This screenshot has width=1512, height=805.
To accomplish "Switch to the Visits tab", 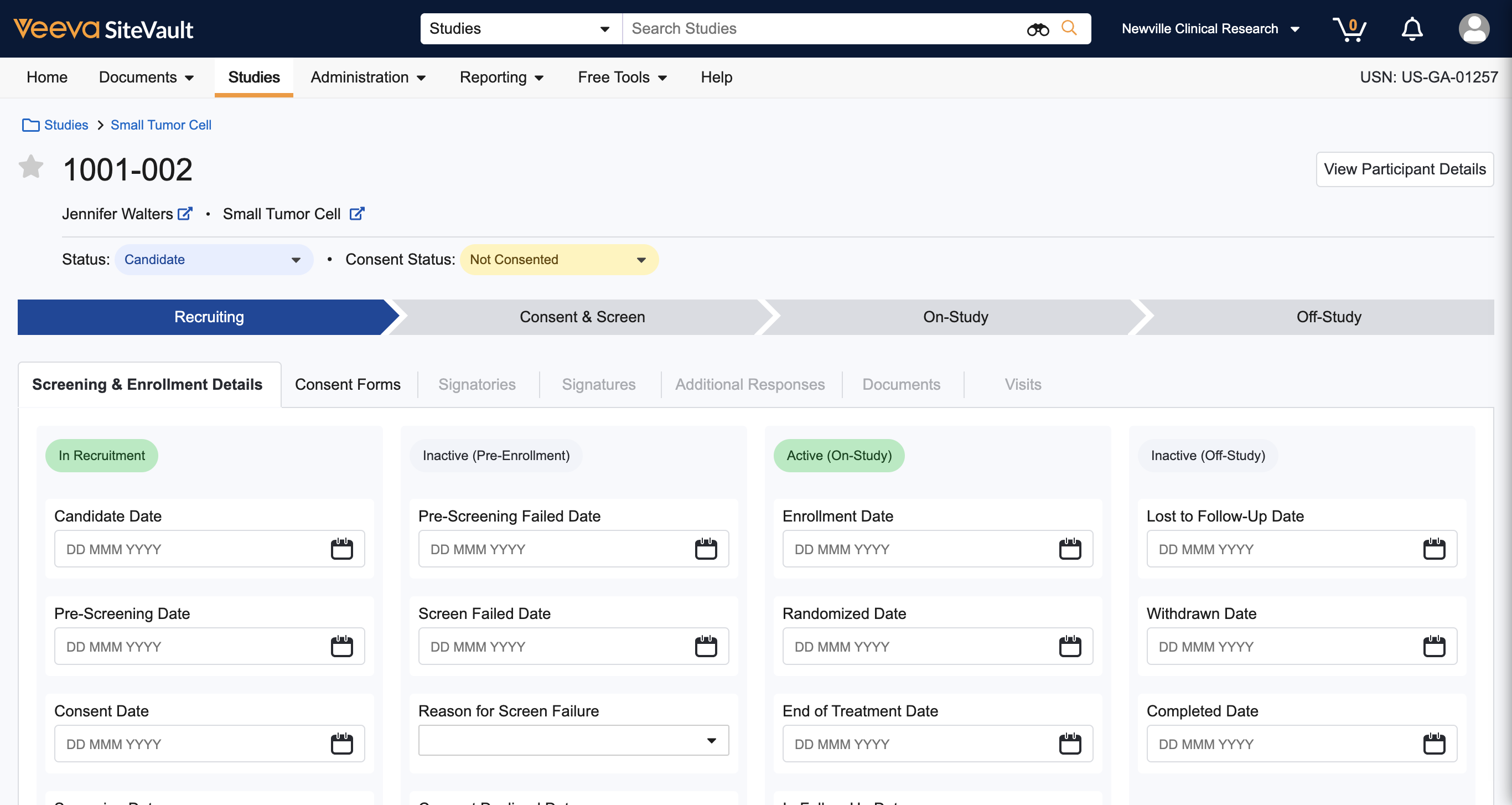I will coord(1022,385).
